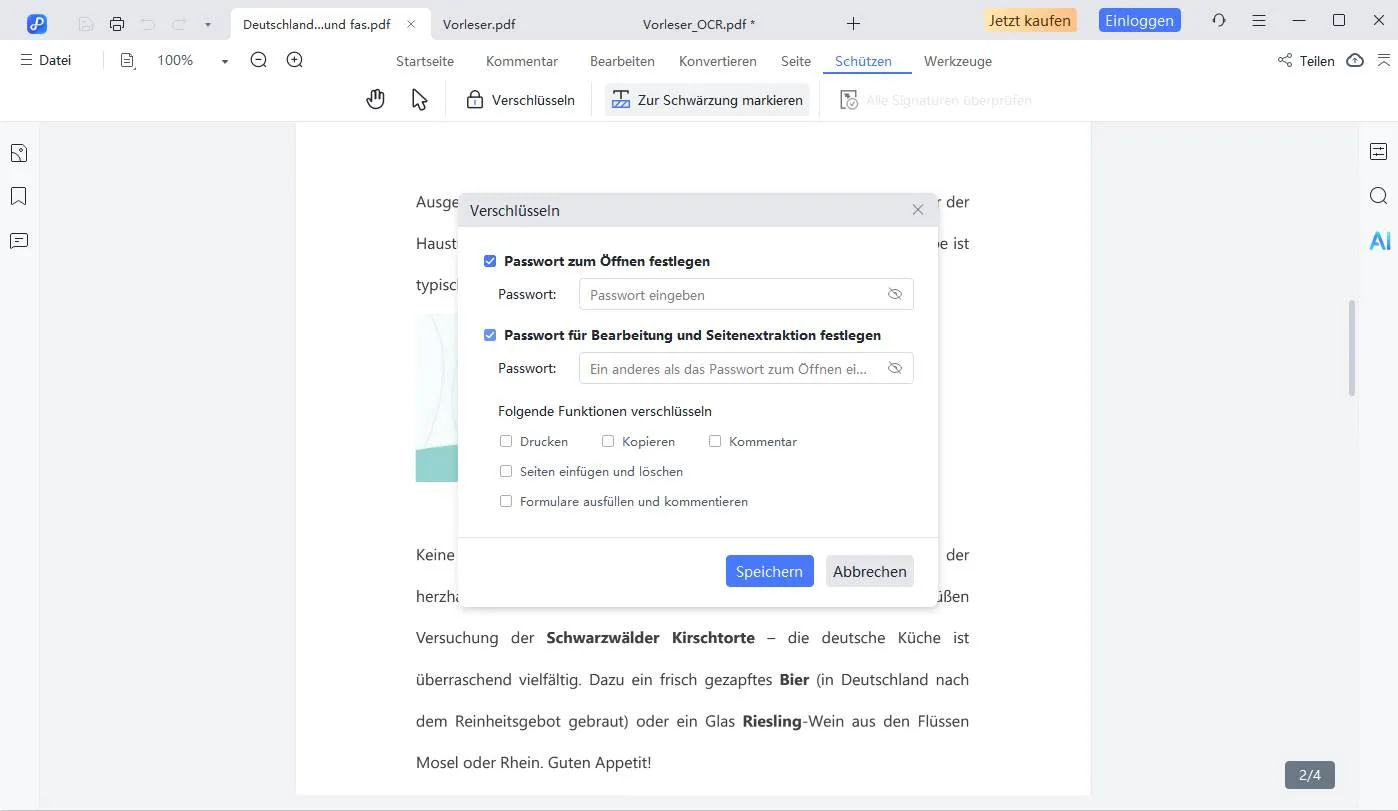Focus the editing password input field
This screenshot has width=1398, height=811.
(746, 368)
